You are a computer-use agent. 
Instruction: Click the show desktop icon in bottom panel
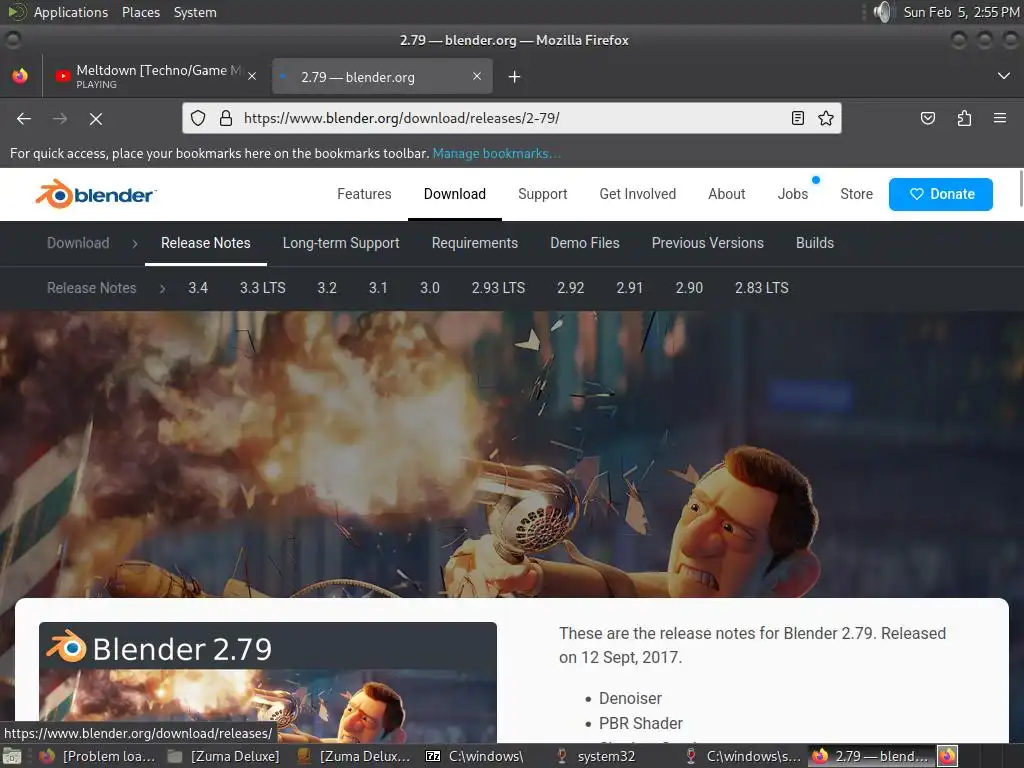[12, 756]
